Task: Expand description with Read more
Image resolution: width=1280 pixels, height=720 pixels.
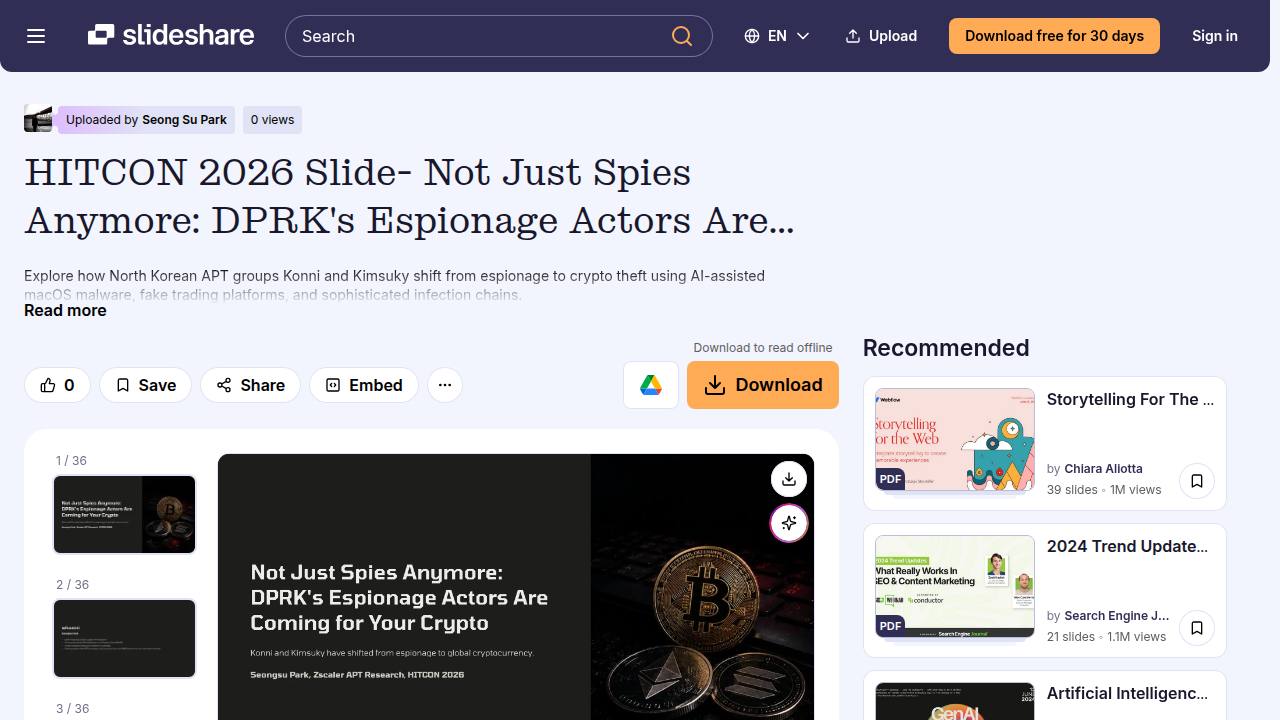Action: tap(65, 310)
